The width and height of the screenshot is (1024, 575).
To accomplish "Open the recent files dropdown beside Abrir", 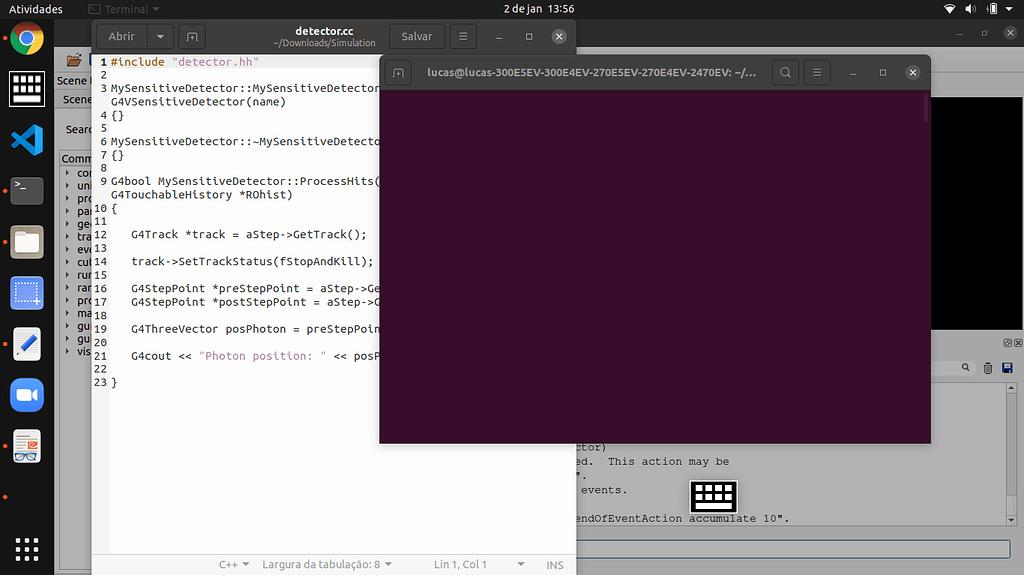I will click(x=160, y=36).
